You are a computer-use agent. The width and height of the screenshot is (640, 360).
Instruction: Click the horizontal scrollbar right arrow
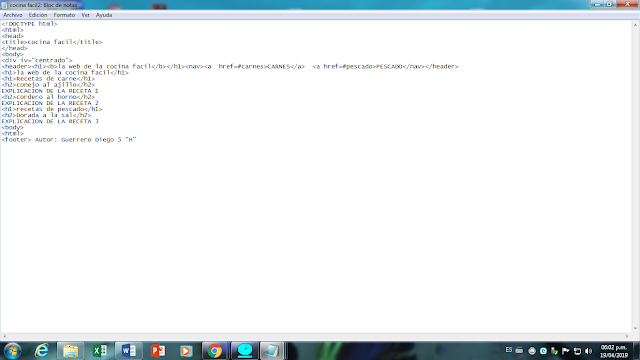pos(627,336)
